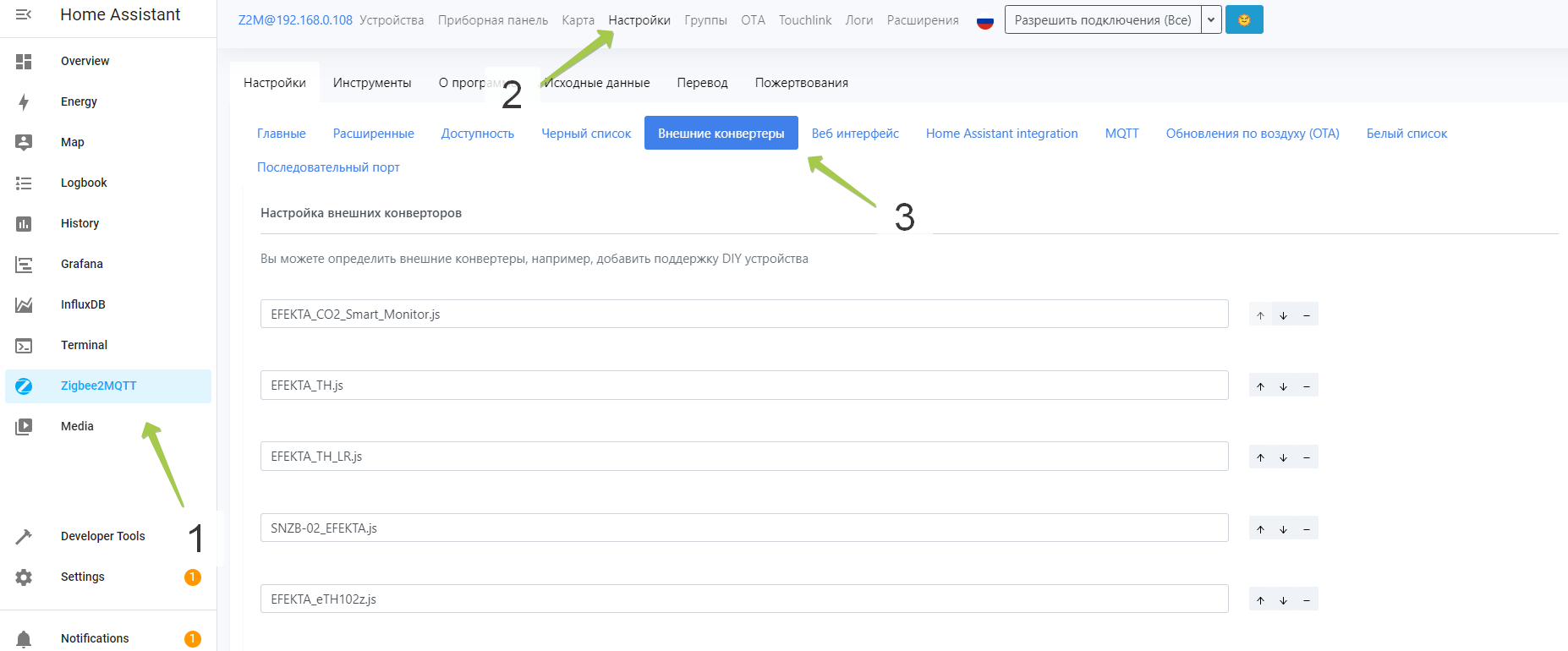Screen dimensions: 1568x651
Task: Select the Расширенные settings section
Action: [x=374, y=134]
